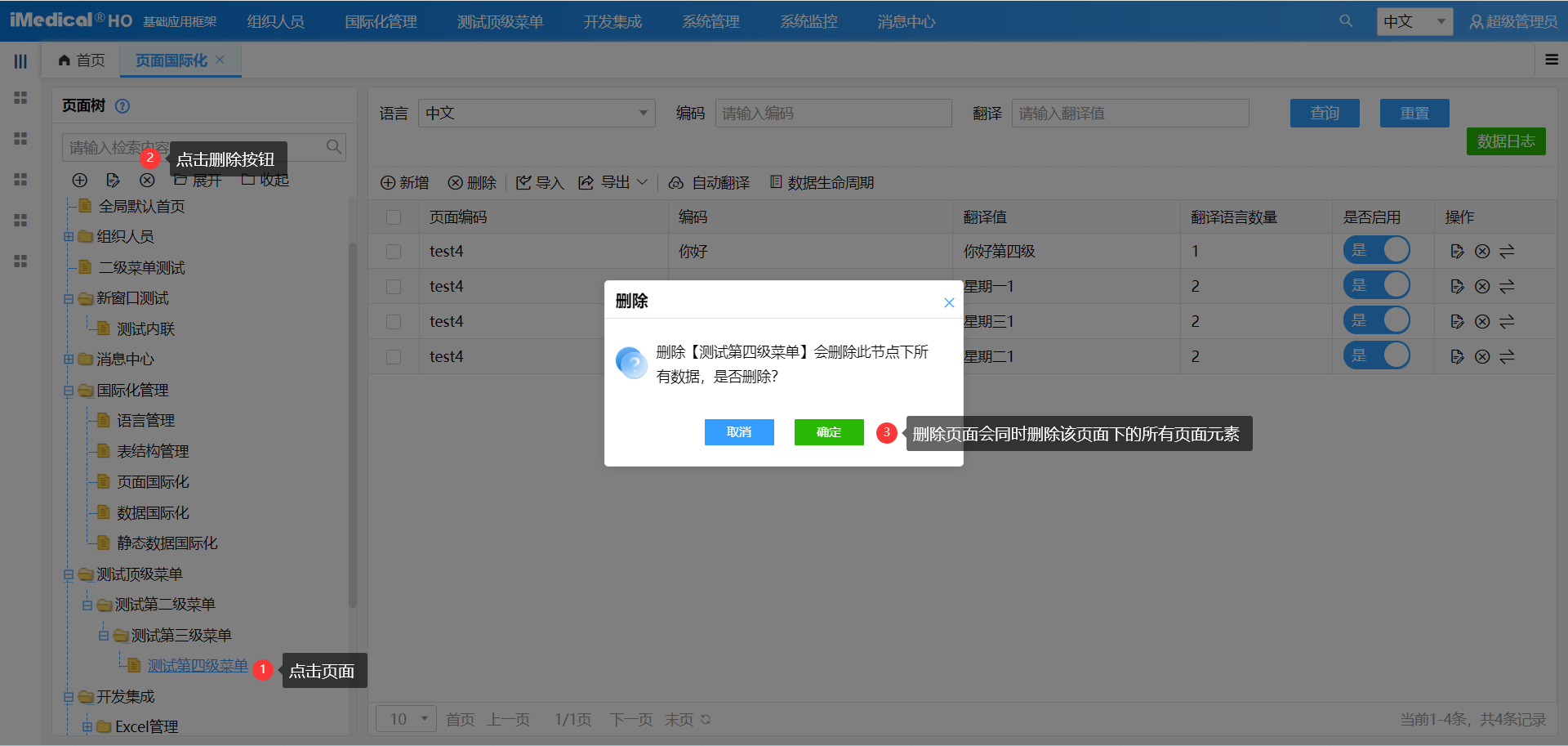Open the 中文 language dropdown in top navbar

coord(1415,21)
